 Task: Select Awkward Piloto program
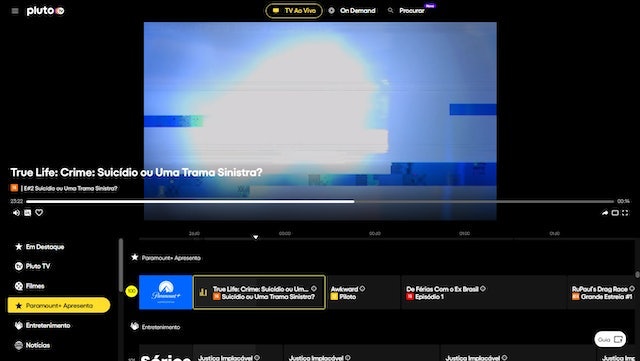[x=363, y=292]
